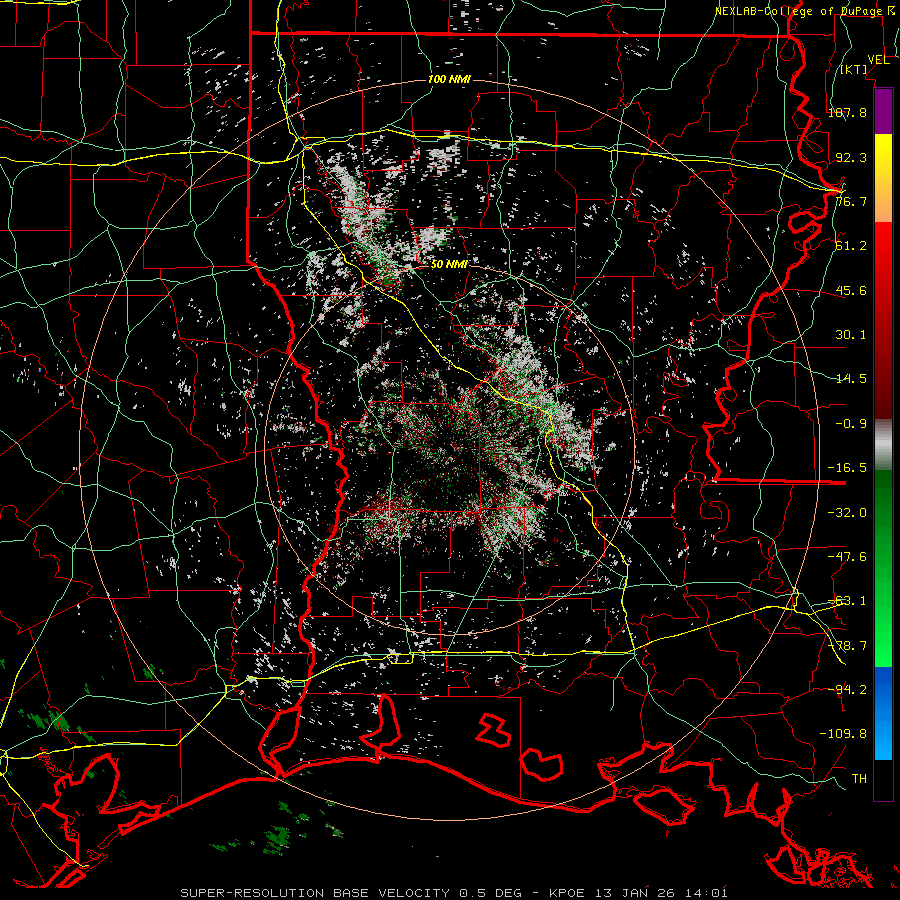Pick the gray near-zero segment of velocity bar
Screen dimensions: 900x900
pyautogui.click(x=883, y=445)
